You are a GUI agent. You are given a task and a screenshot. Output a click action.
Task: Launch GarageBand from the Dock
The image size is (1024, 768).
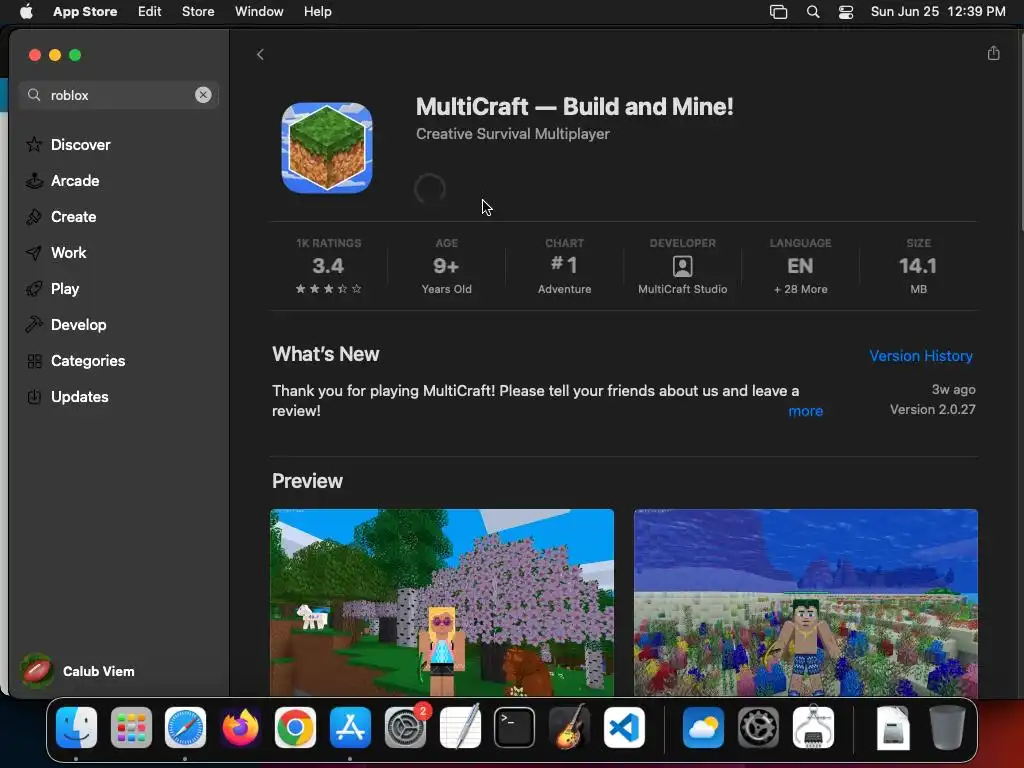point(569,727)
